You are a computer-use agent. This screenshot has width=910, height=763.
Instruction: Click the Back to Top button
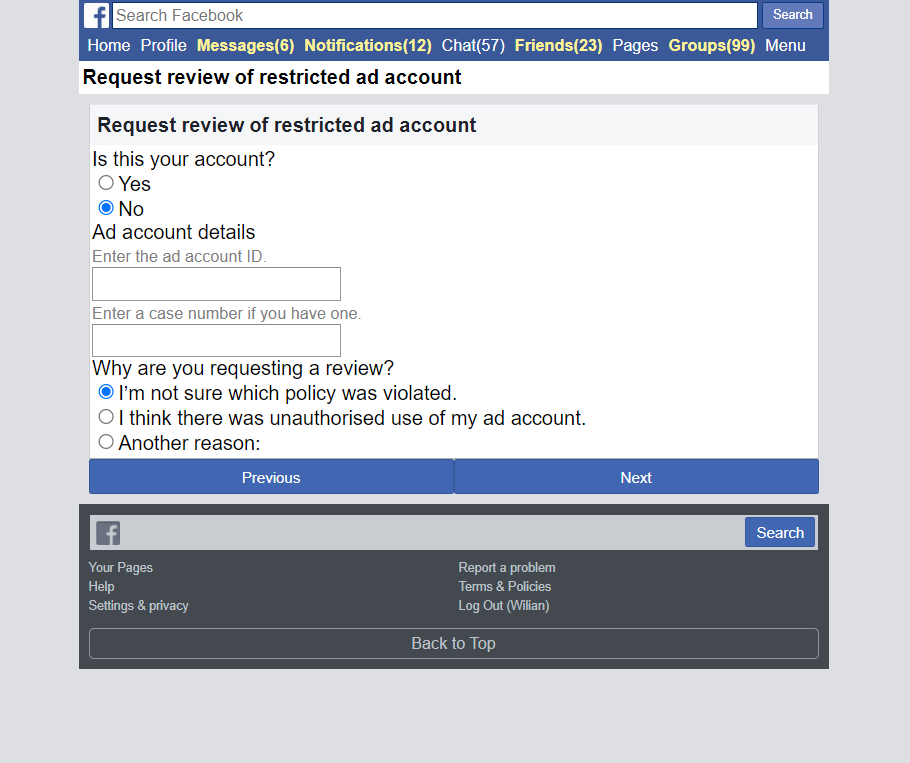tap(453, 643)
